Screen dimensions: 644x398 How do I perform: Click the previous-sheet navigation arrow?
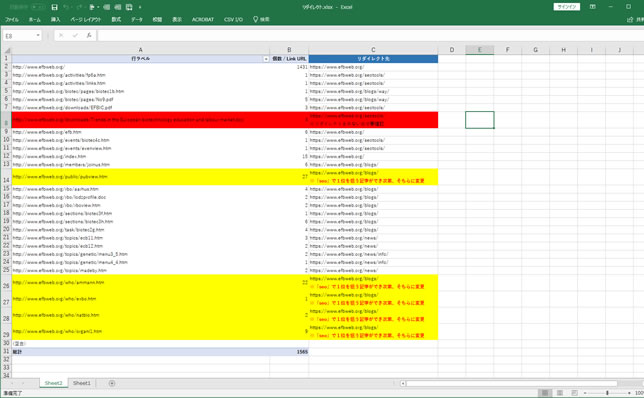point(12,383)
